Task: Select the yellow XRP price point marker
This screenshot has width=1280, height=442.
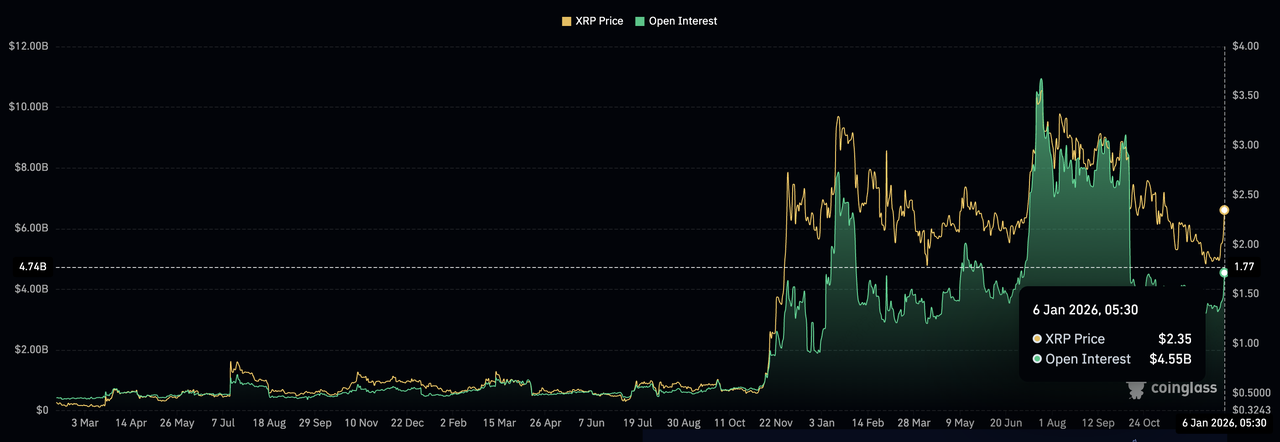Action: point(1225,210)
